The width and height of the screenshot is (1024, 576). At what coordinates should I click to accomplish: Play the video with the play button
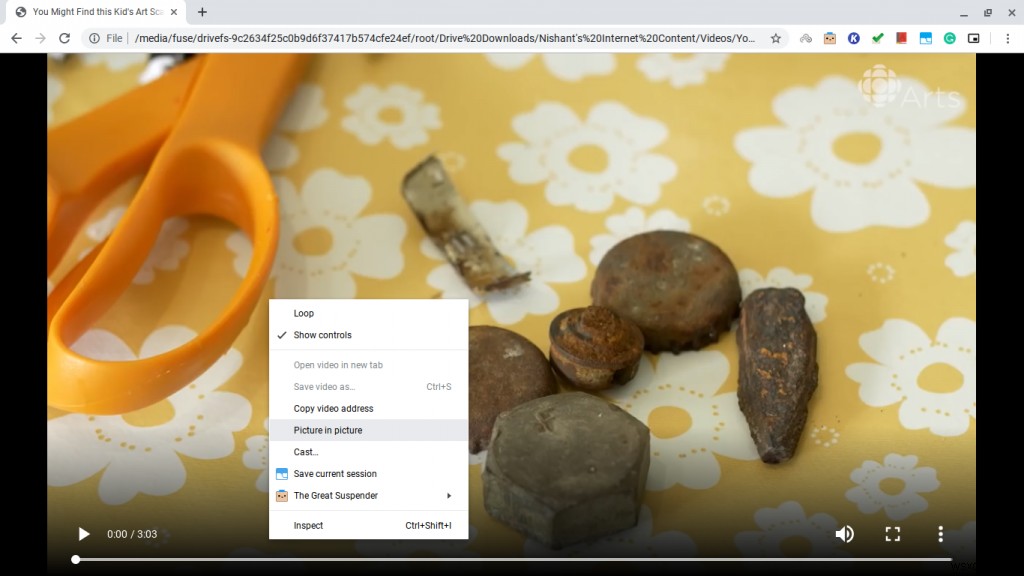(x=84, y=534)
